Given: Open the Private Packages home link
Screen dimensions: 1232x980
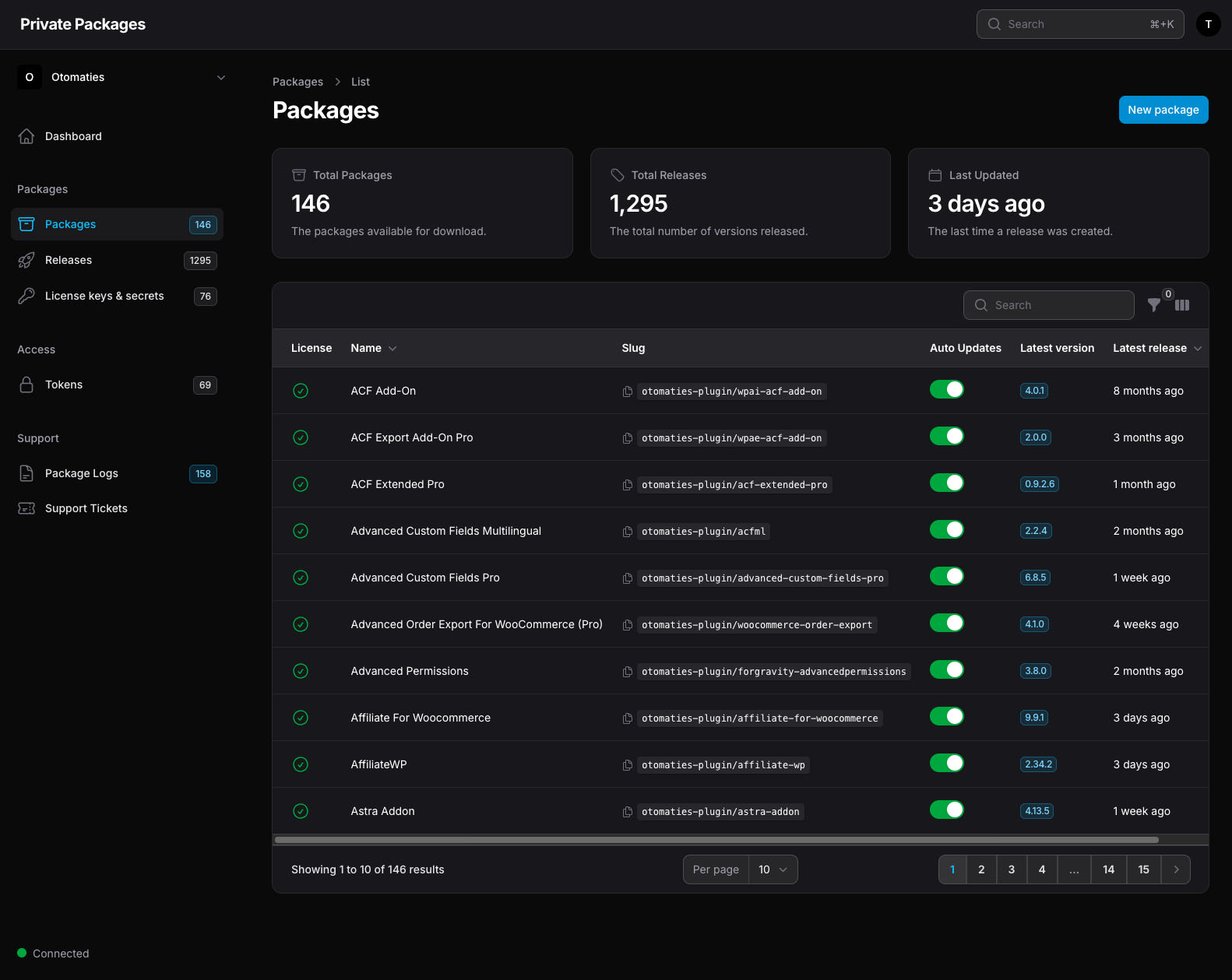Looking at the screenshot, I should [x=83, y=24].
